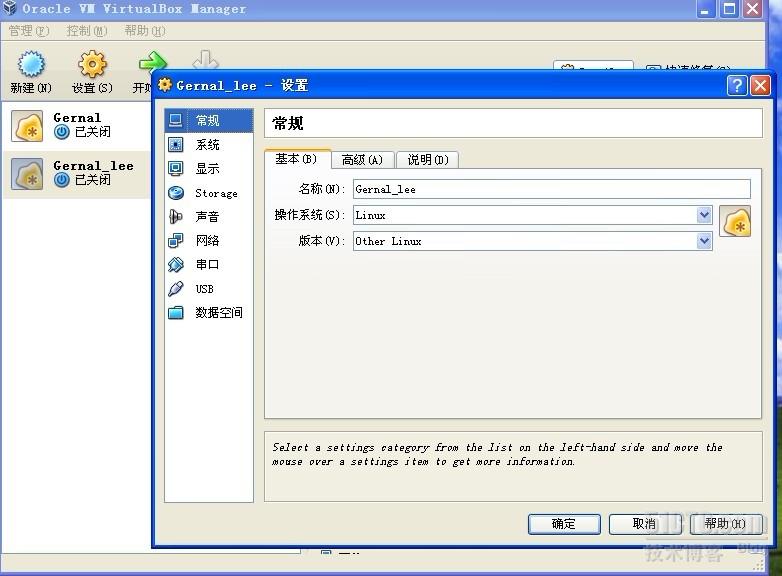
Task: Select the Gernal VM in the list
Action: pyautogui.click(x=77, y=126)
